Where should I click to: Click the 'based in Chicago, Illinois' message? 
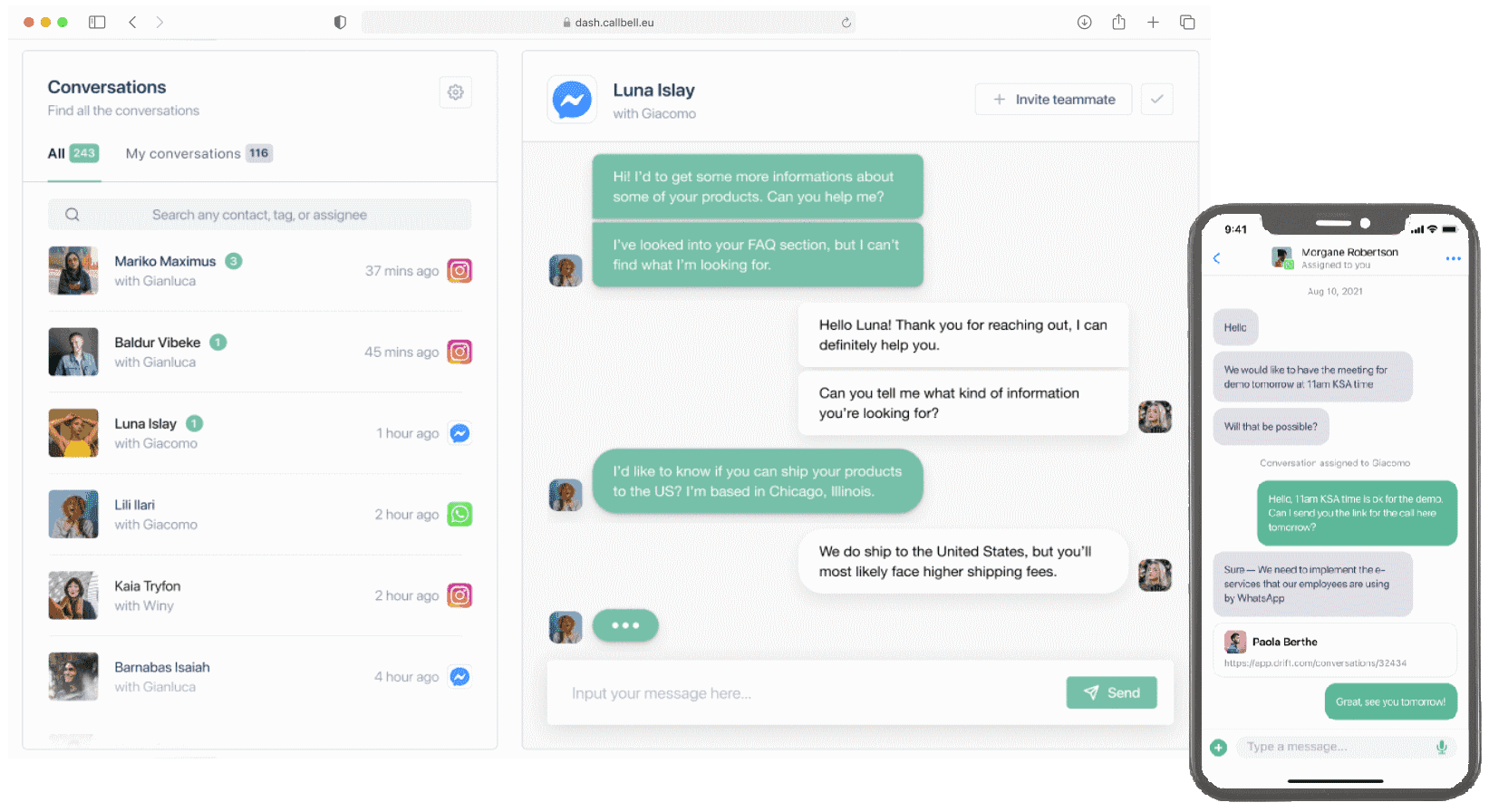758,481
